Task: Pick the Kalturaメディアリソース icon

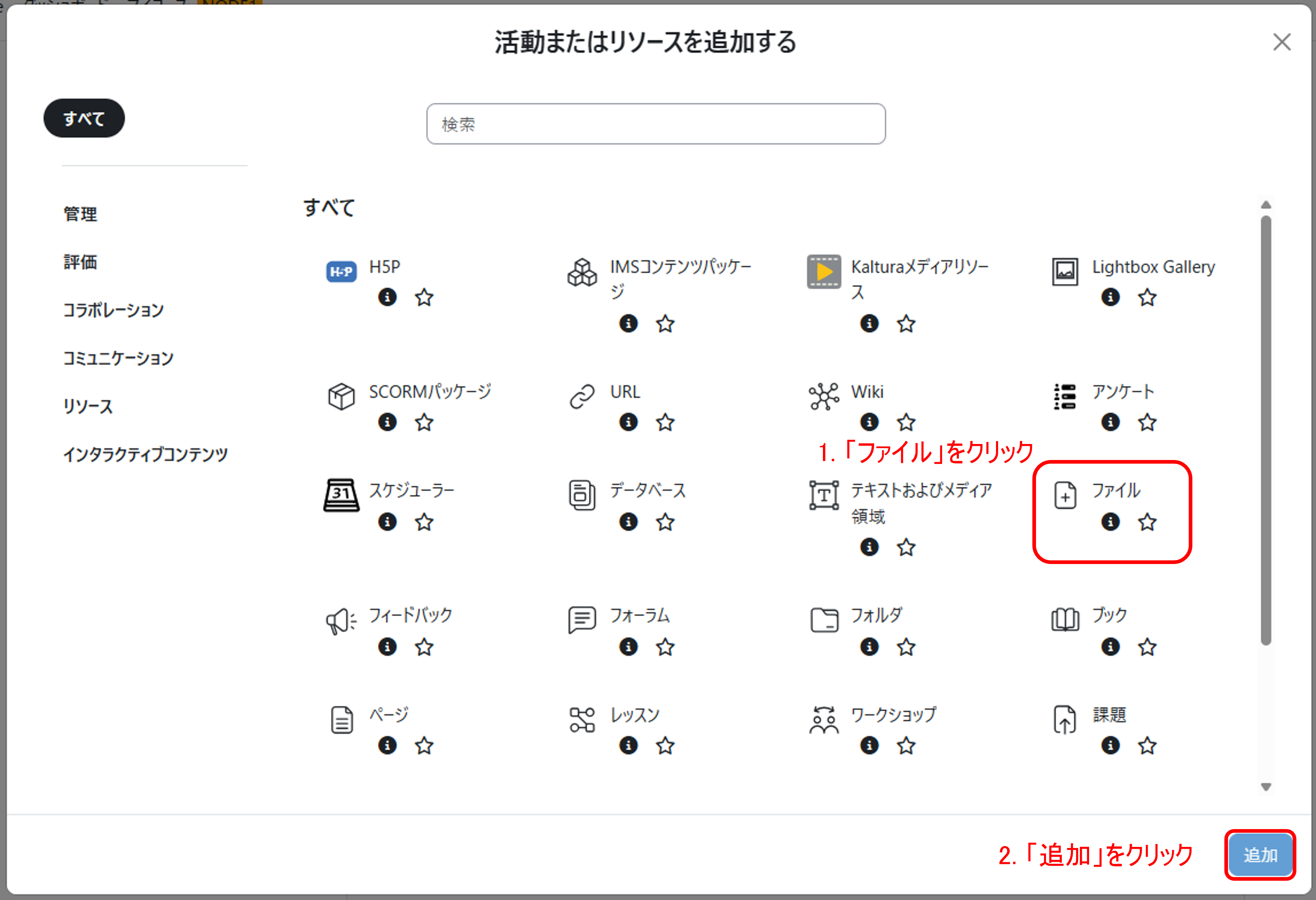Action: pyautogui.click(x=824, y=272)
